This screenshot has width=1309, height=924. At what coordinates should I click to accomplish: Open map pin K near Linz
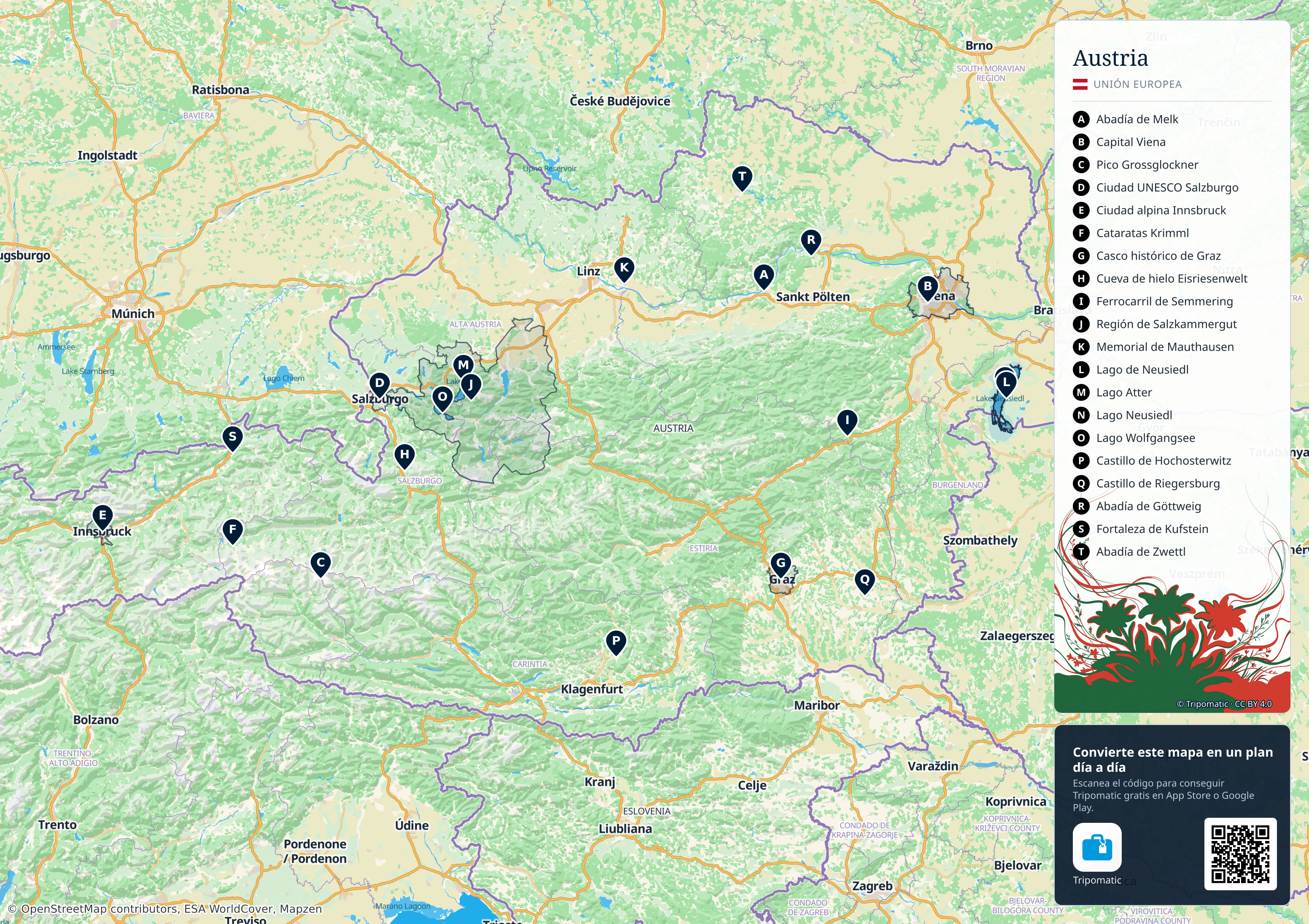[x=624, y=269]
